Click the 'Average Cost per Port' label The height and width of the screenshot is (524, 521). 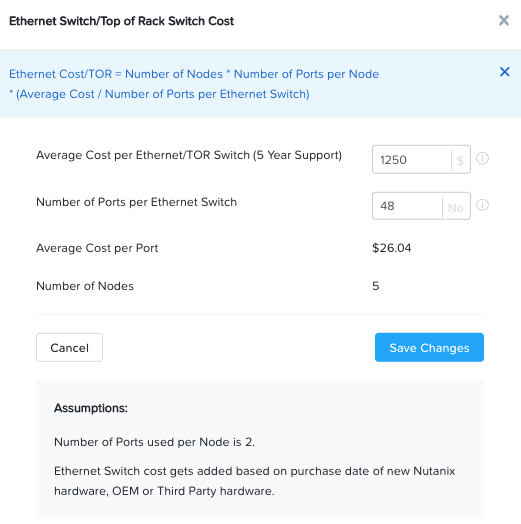[97, 248]
